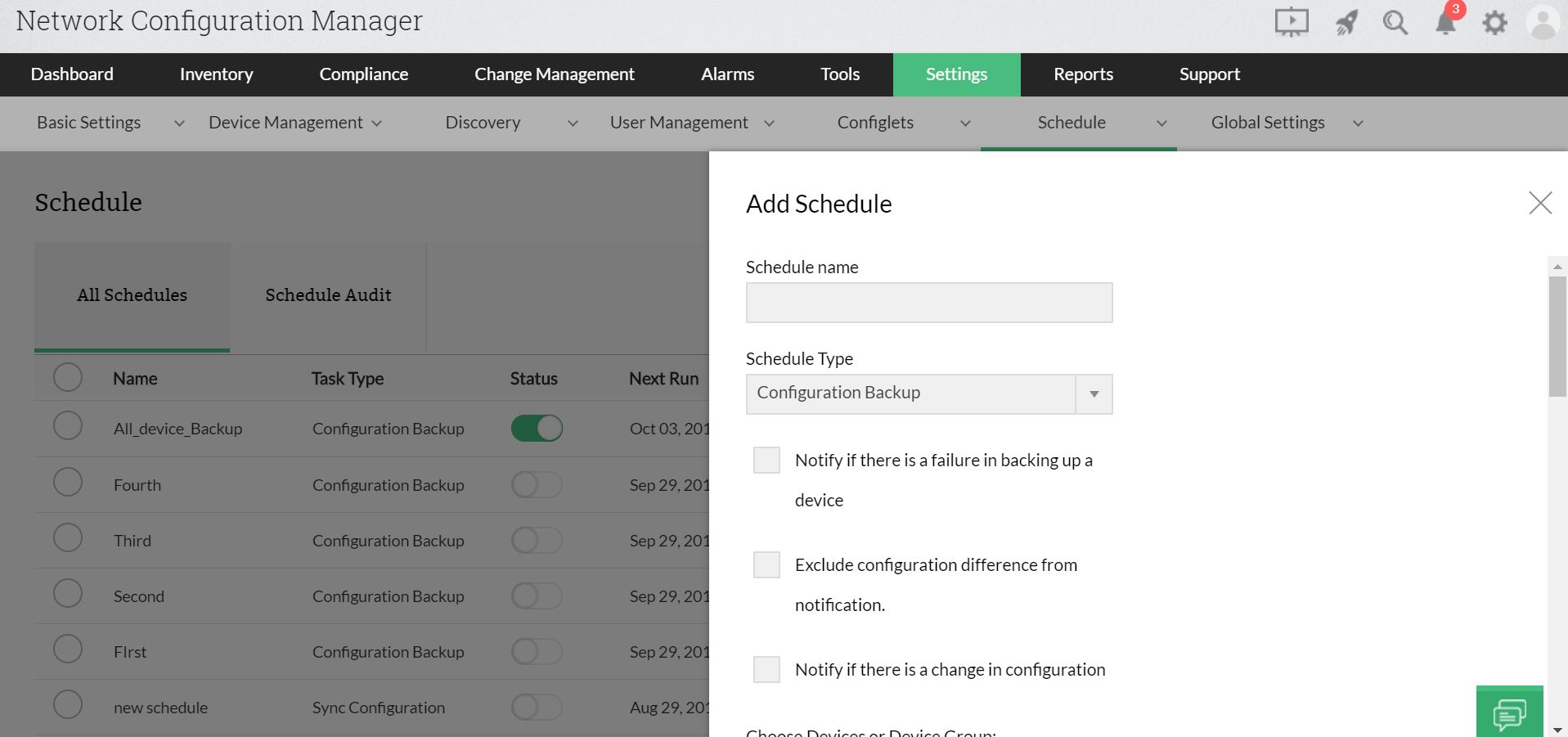Screen dimensions: 1568x737
Task: Open the user profile avatar menu
Action: [1542, 22]
